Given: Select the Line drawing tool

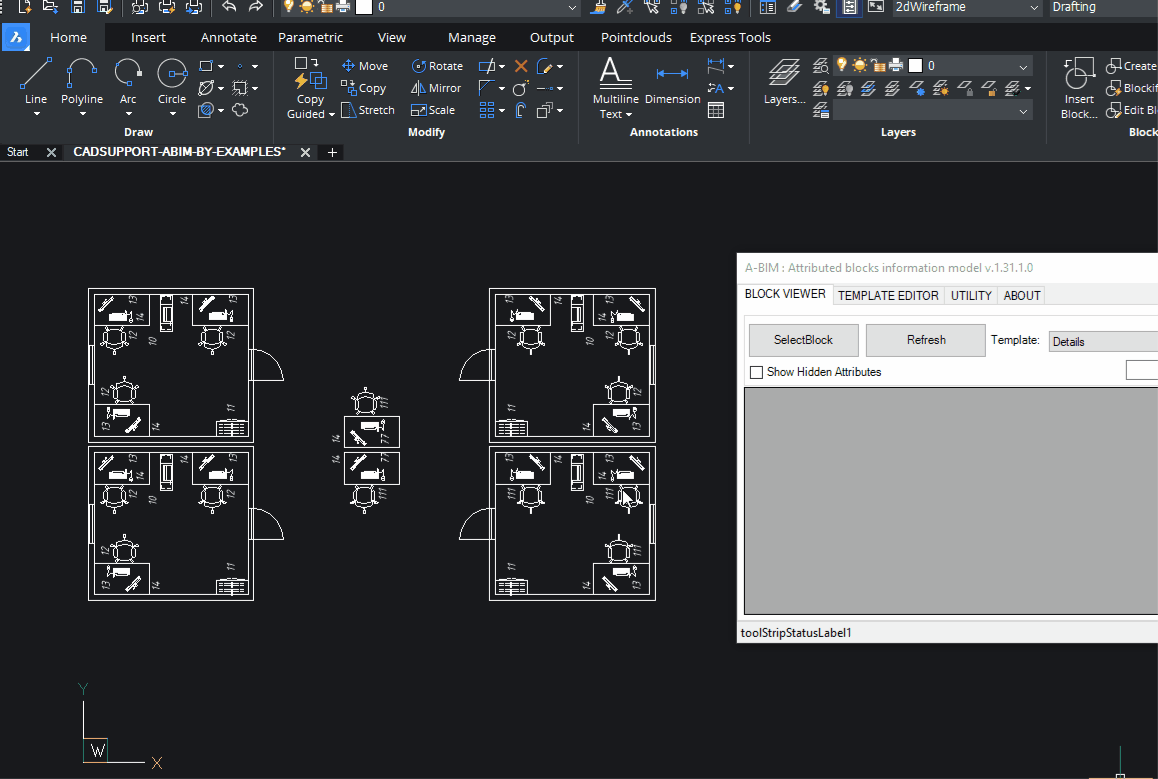Looking at the screenshot, I should (35, 80).
